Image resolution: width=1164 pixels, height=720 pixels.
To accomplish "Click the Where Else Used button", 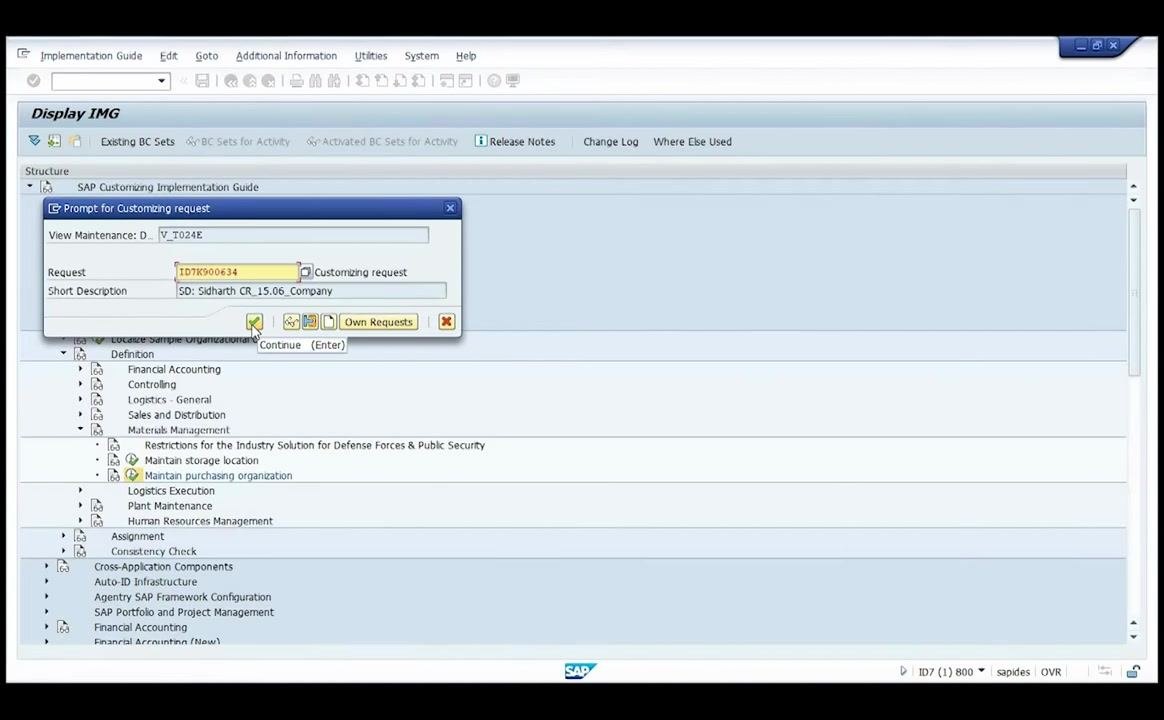I will [x=692, y=142].
